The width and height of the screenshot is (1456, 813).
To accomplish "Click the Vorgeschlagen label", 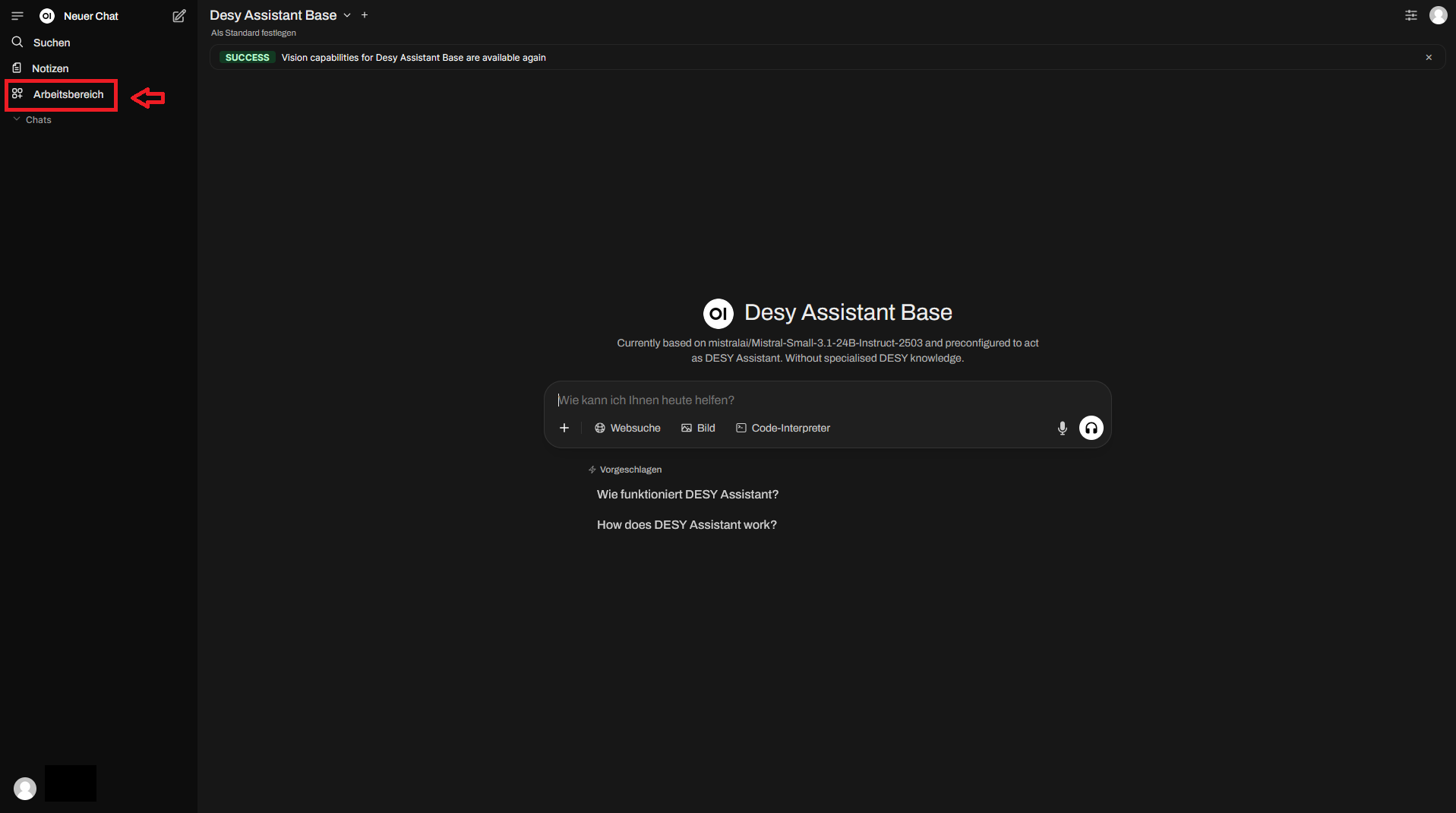I will 630,470.
